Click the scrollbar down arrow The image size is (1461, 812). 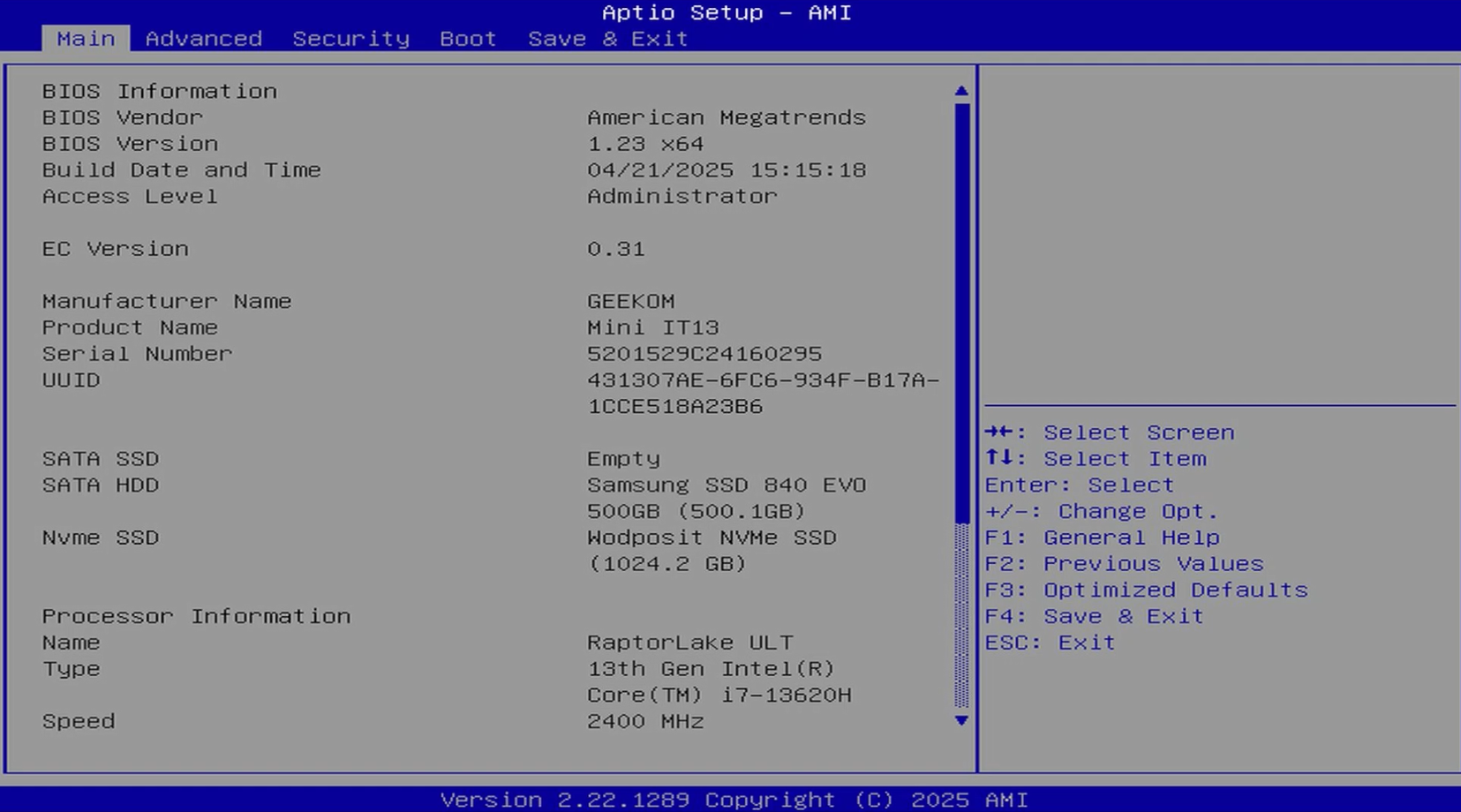click(x=961, y=721)
